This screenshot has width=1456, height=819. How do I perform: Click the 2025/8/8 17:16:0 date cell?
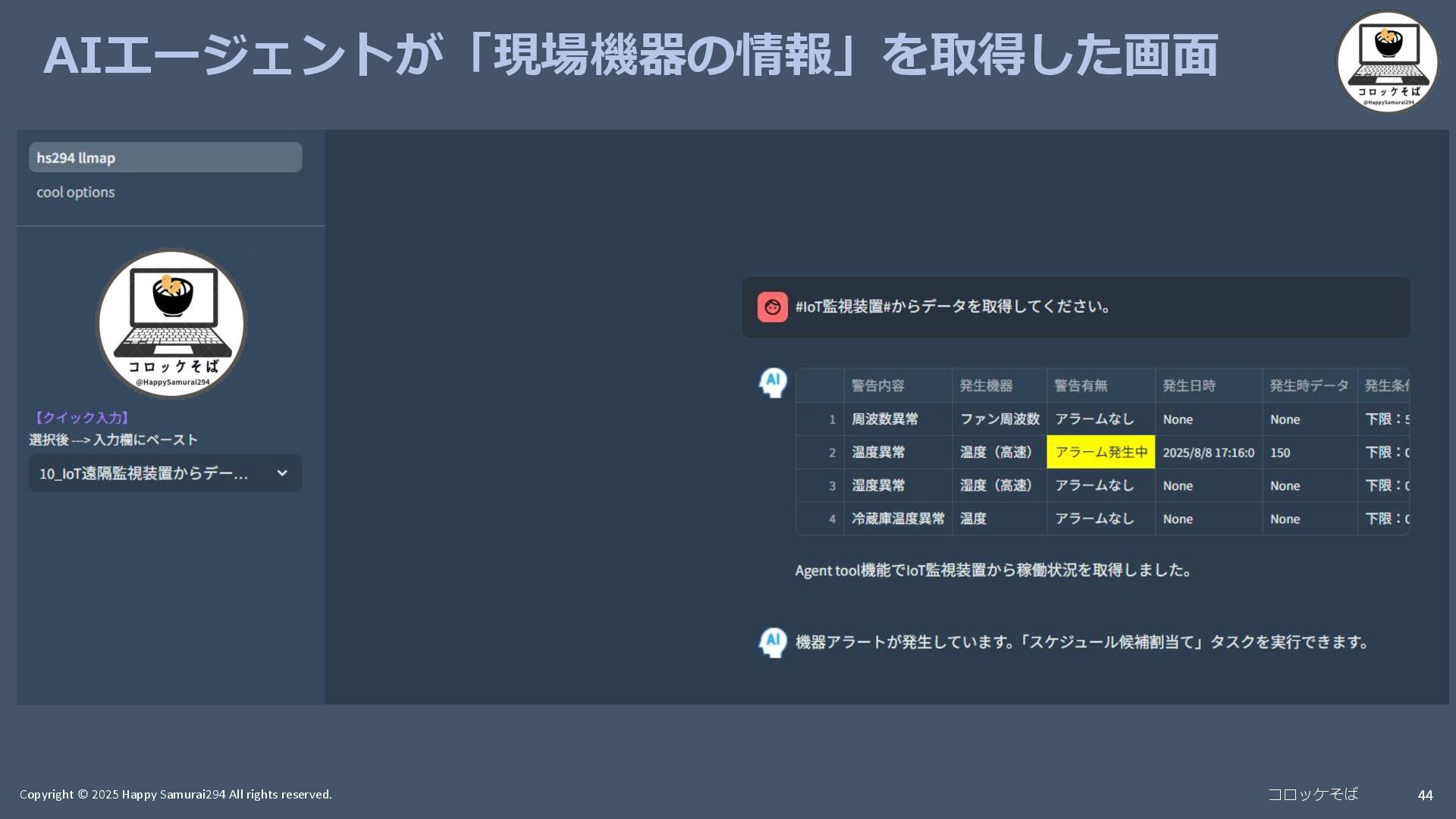coord(1208,453)
